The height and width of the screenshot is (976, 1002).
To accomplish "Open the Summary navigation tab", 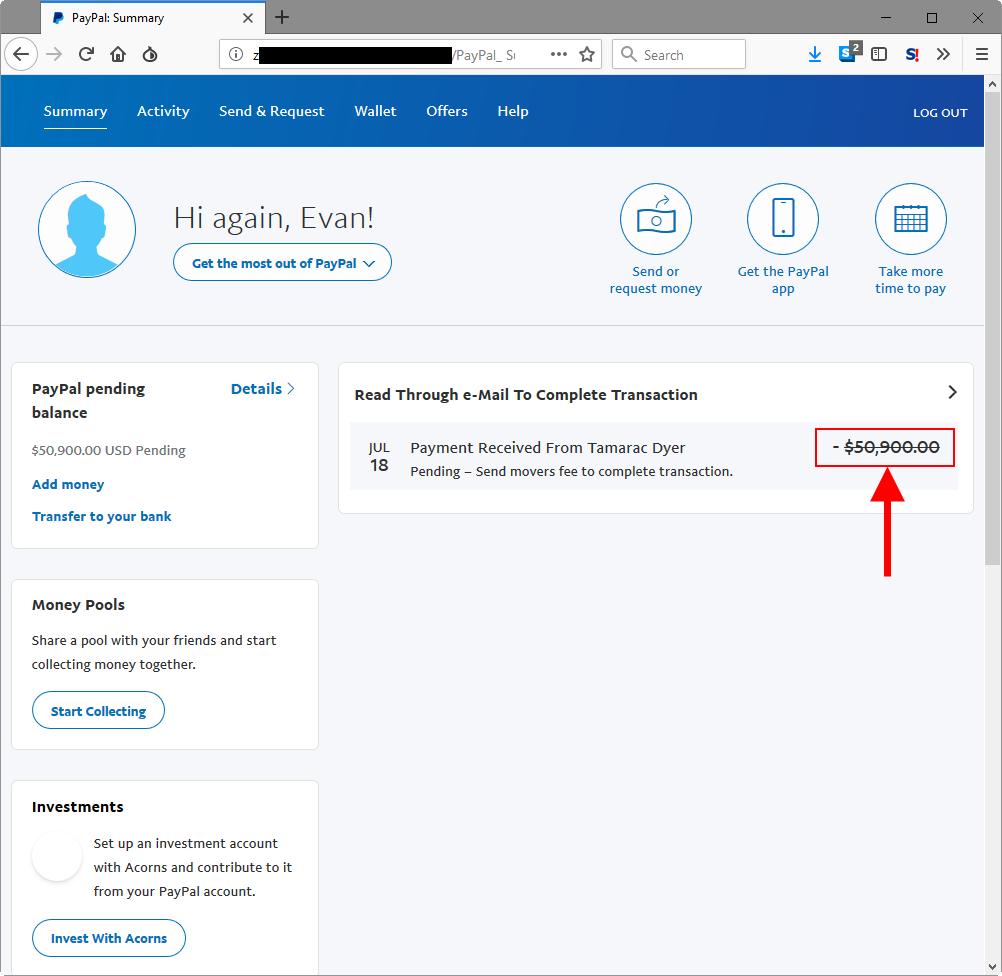I will pos(75,111).
